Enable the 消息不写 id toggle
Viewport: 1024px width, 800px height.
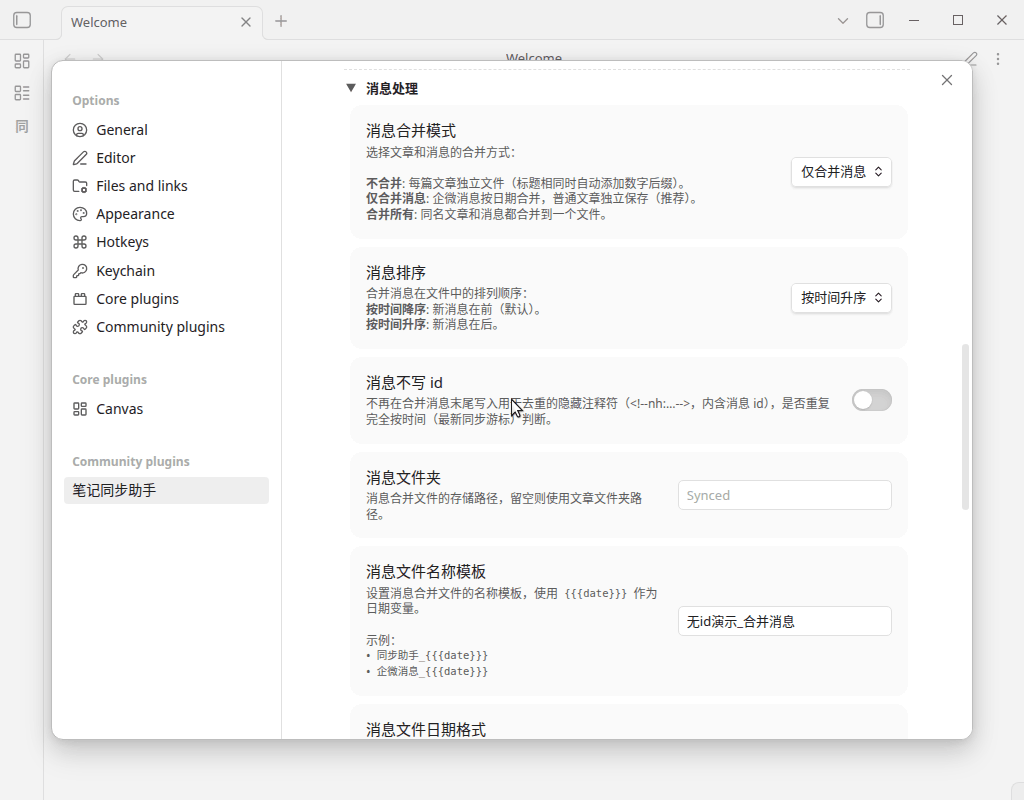[x=872, y=400]
